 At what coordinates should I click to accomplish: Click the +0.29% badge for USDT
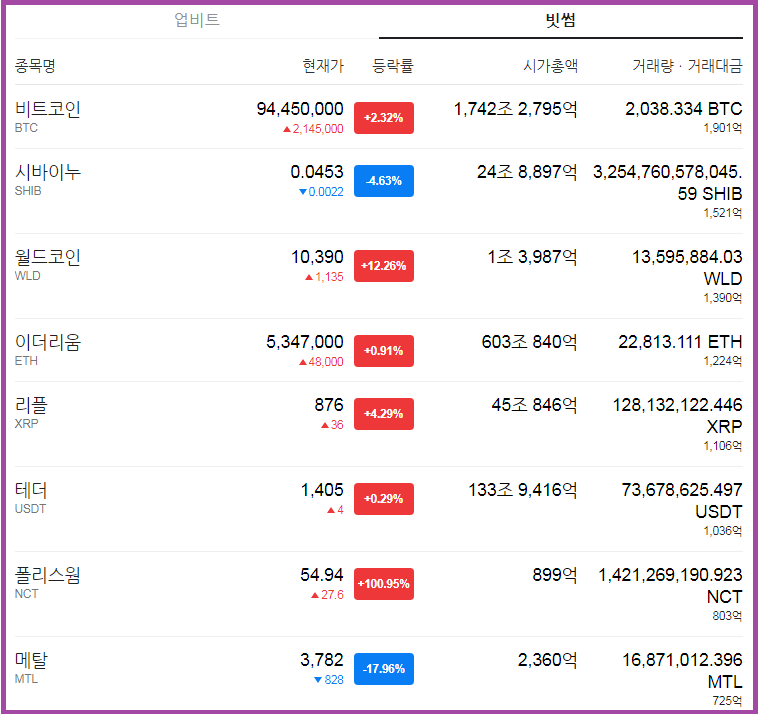(384, 499)
